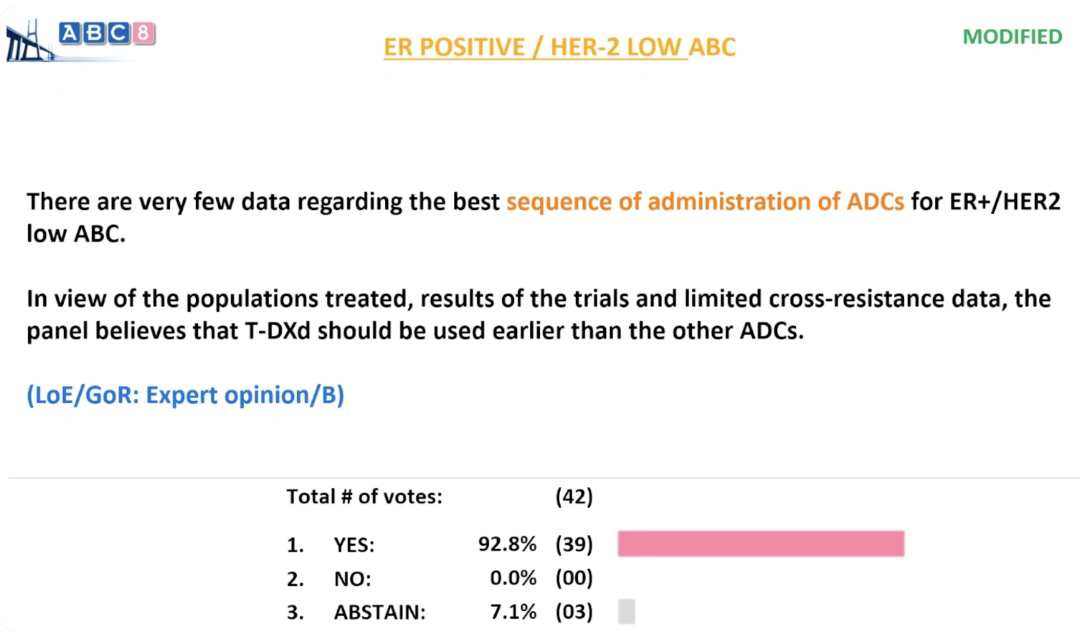This screenshot has height=634, width=1080.
Task: Click the ER POSITIVE / HER-2 LOW ABC title
Action: coord(559,47)
